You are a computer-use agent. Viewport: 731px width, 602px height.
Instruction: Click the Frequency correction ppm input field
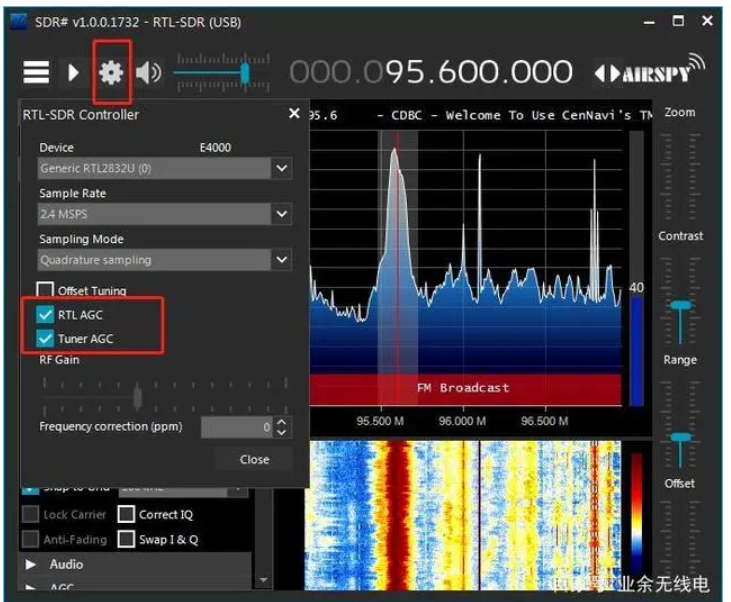(x=236, y=427)
